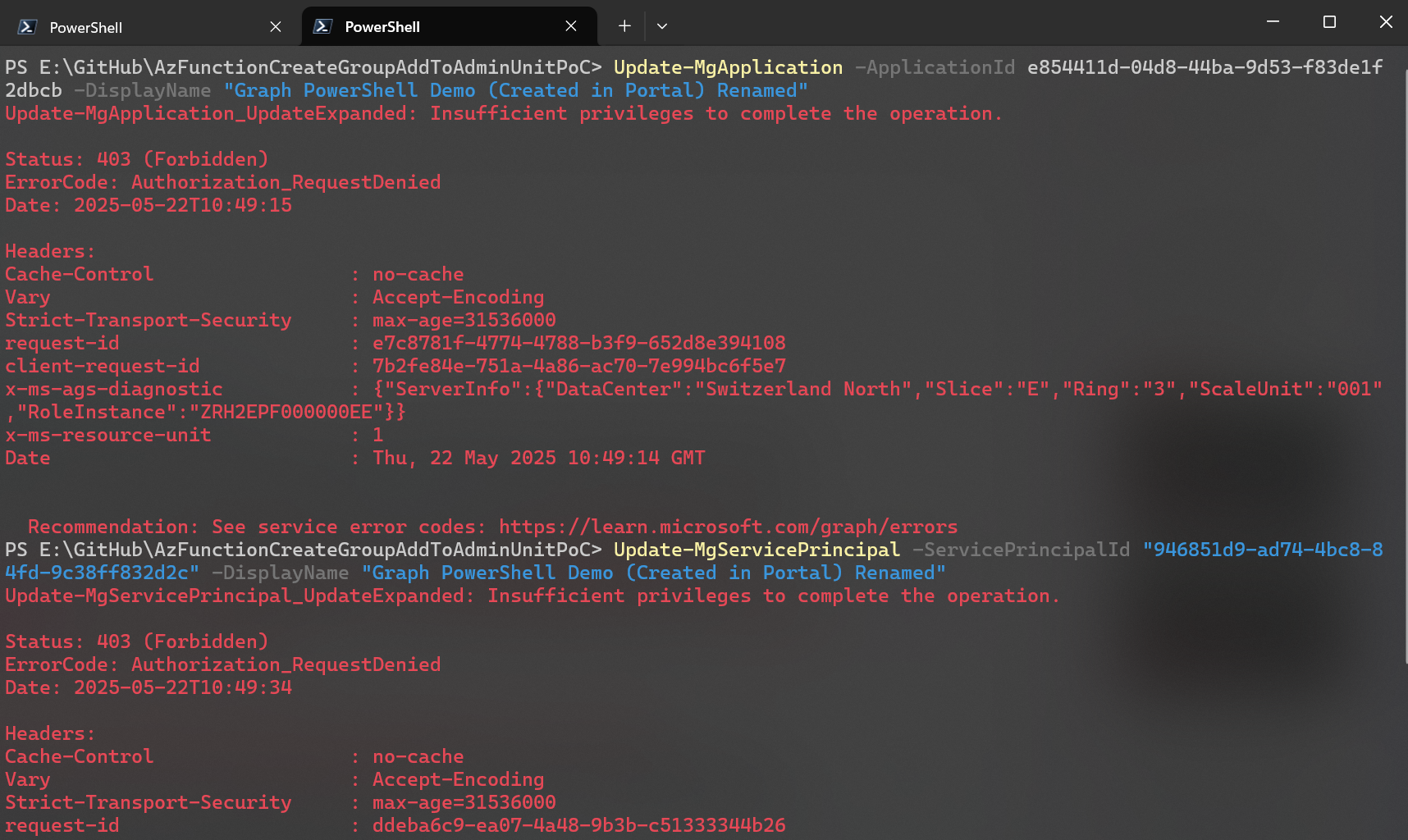The width and height of the screenshot is (1408, 840).
Task: Click request-id value e7c8781f-4774-4788-b3f9-652d8e394108
Action: (x=579, y=343)
